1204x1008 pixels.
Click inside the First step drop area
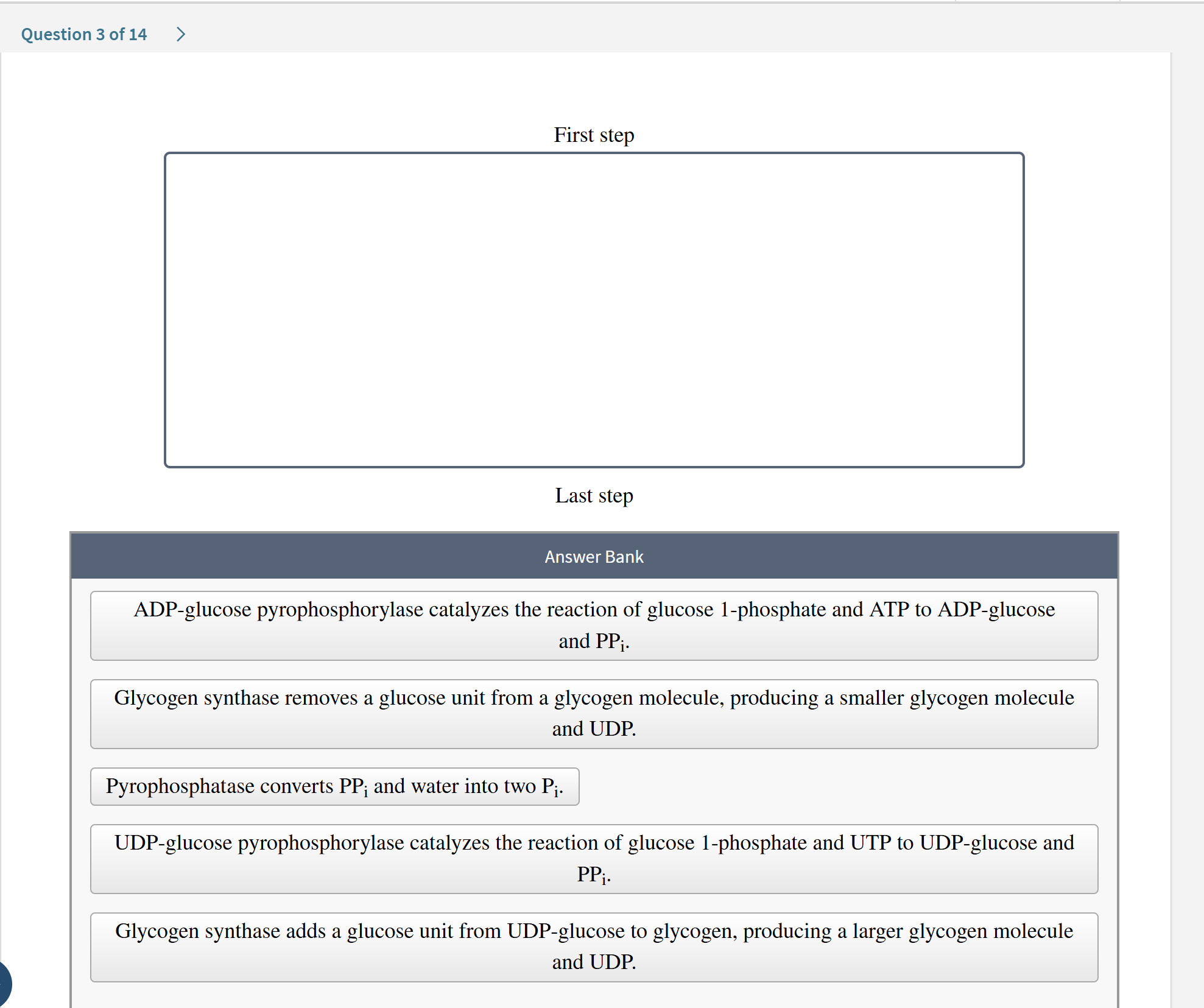[594, 309]
